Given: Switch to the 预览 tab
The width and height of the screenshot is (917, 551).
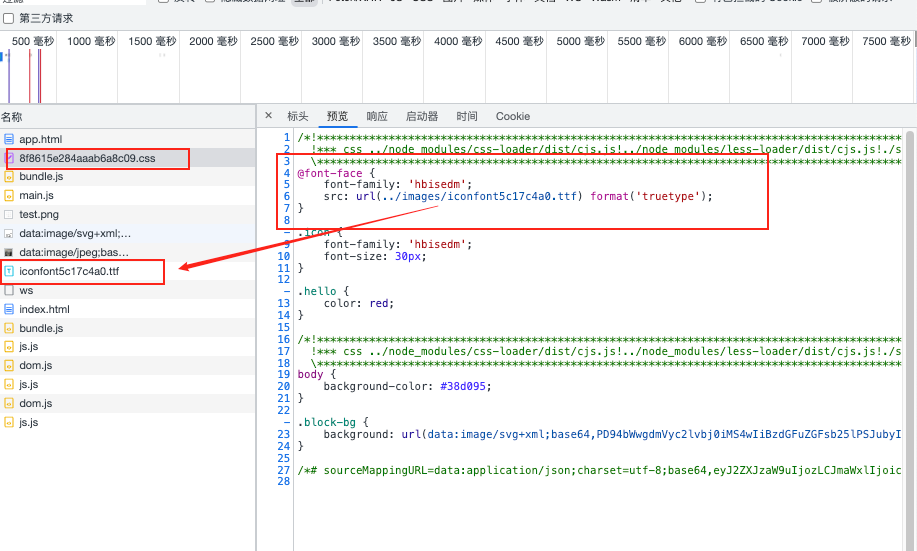Looking at the screenshot, I should (x=337, y=116).
